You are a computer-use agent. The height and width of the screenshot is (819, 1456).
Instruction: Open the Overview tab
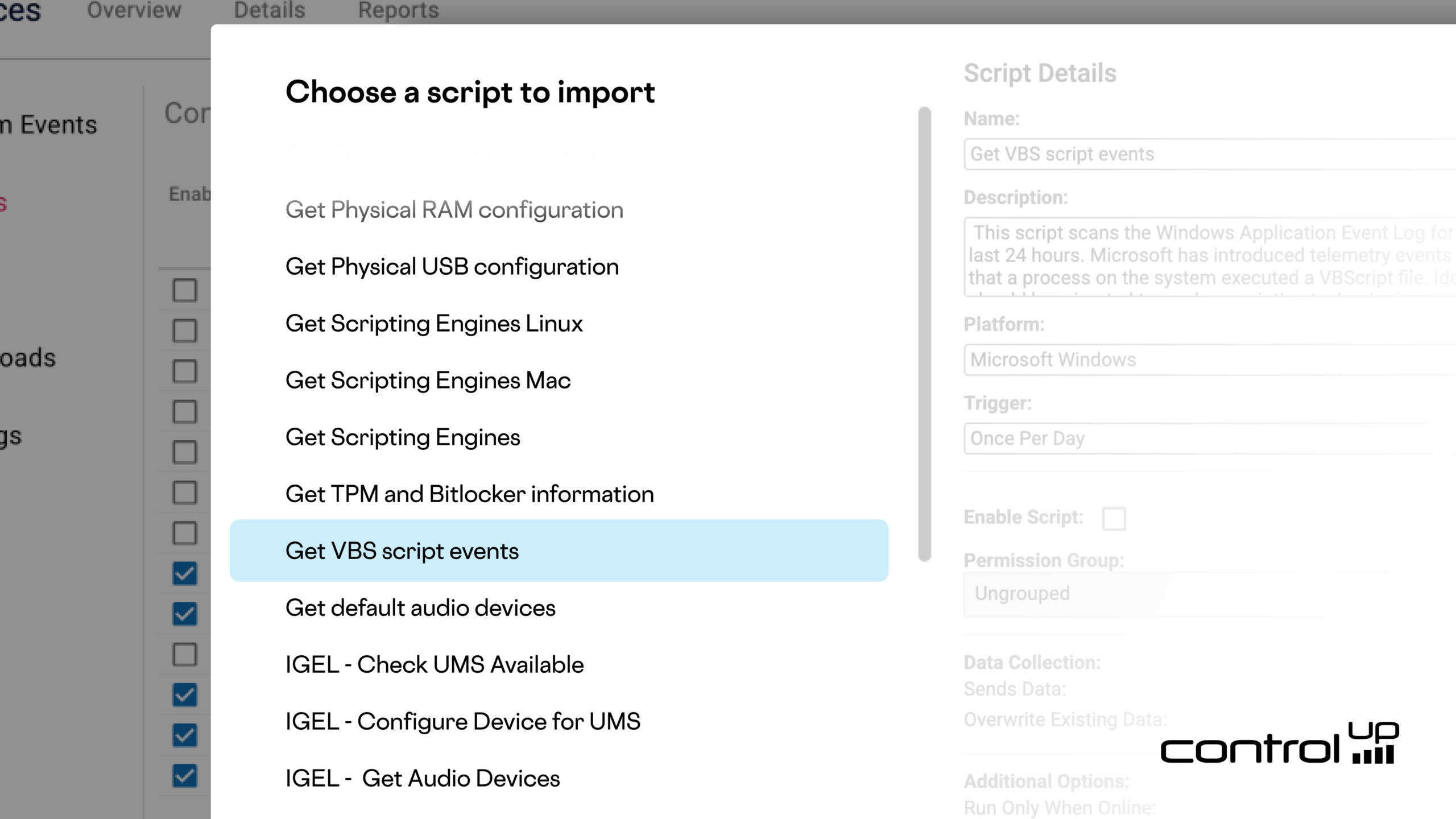[x=134, y=10]
